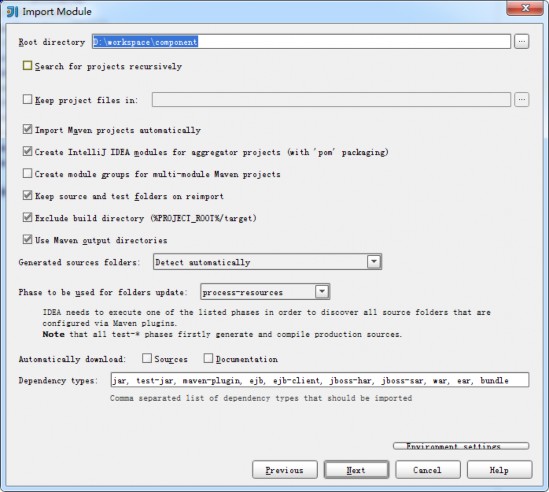Go back with the Previous button
549x492 pixels.
pyautogui.click(x=285, y=470)
